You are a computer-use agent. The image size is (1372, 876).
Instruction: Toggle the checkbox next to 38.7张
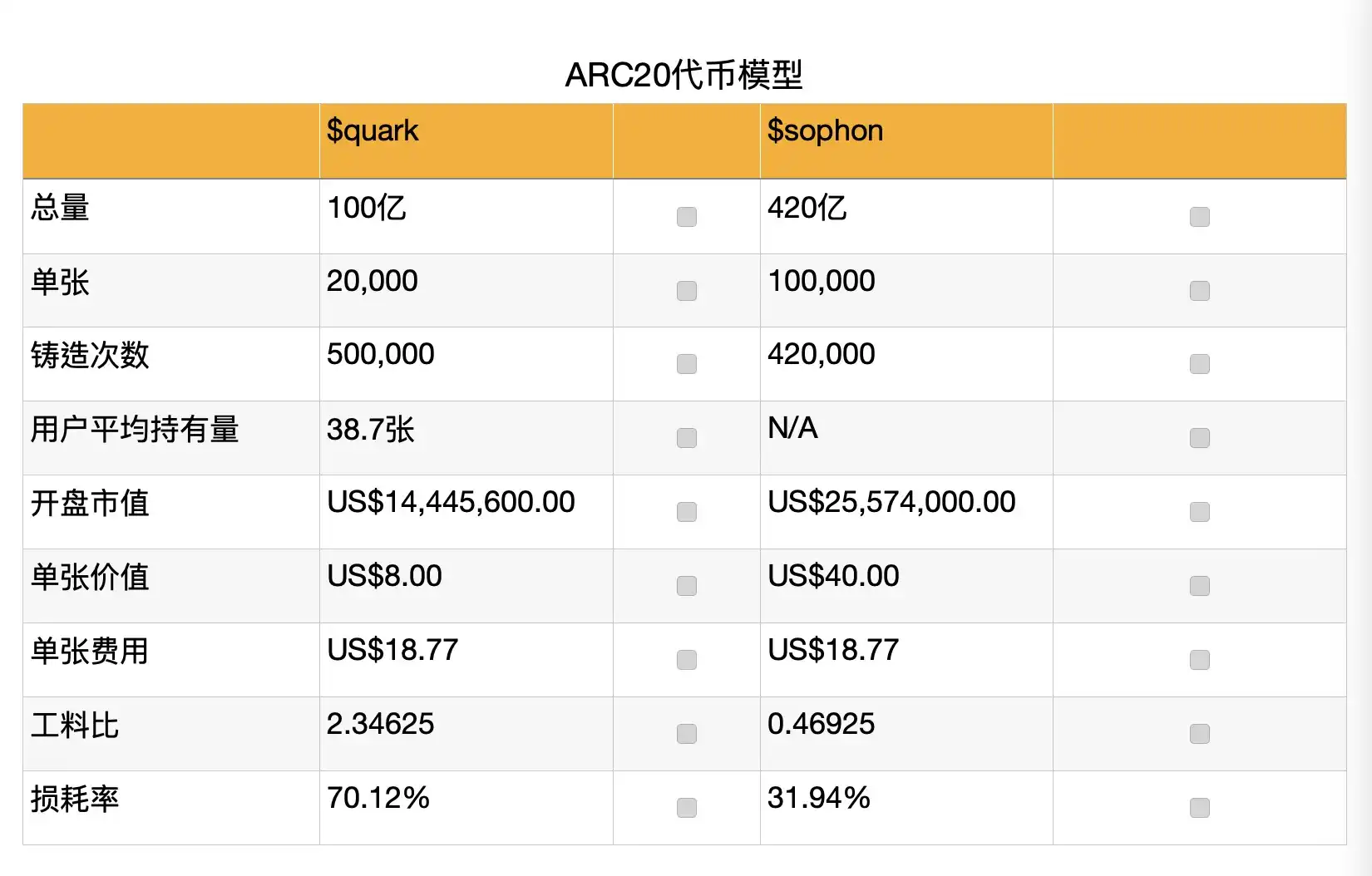click(x=687, y=438)
